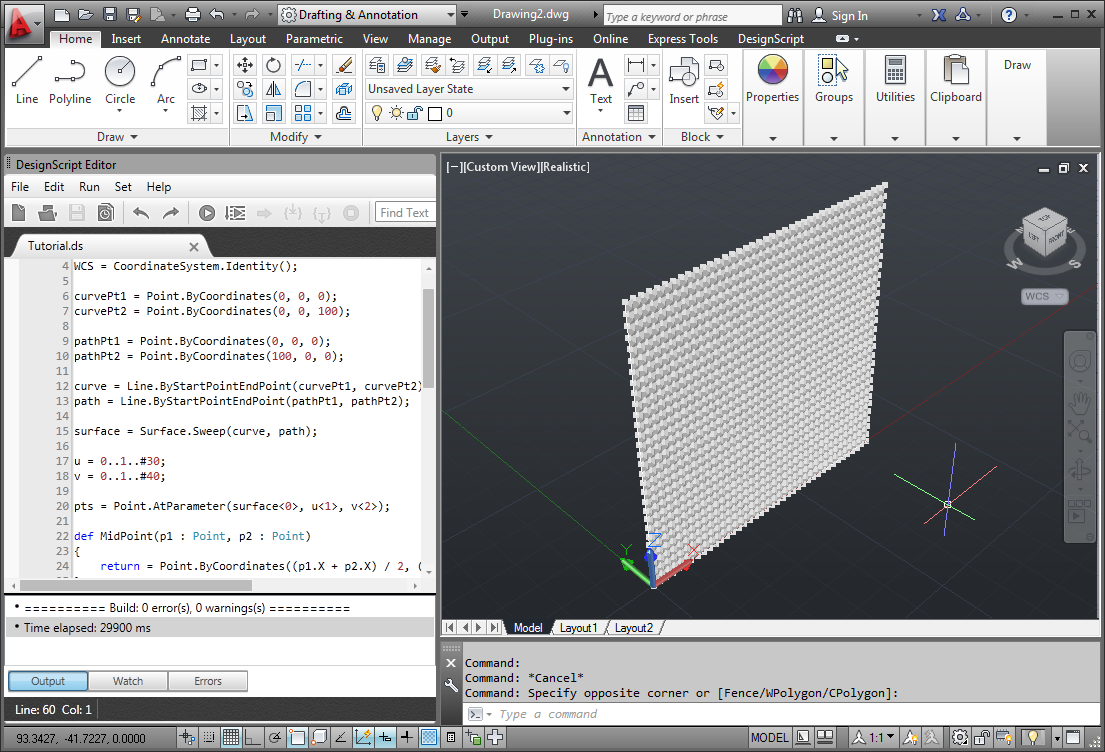
Task: Toggle grid display in status bar
Action: point(231,738)
